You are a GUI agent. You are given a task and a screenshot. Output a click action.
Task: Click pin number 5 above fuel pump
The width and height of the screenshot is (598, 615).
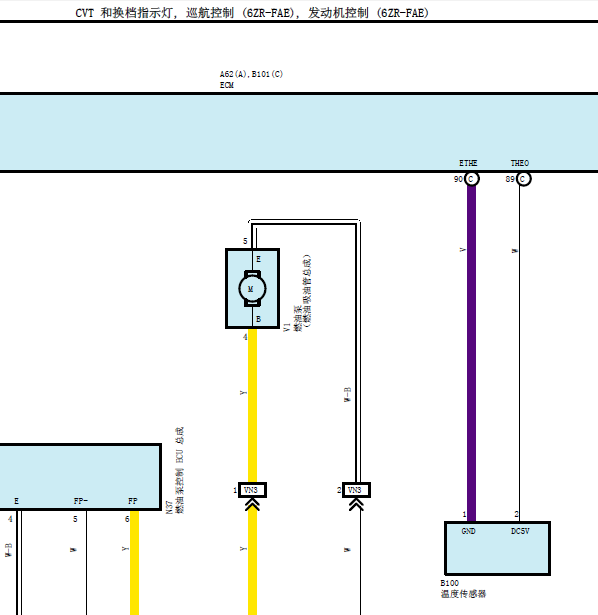pos(245,241)
